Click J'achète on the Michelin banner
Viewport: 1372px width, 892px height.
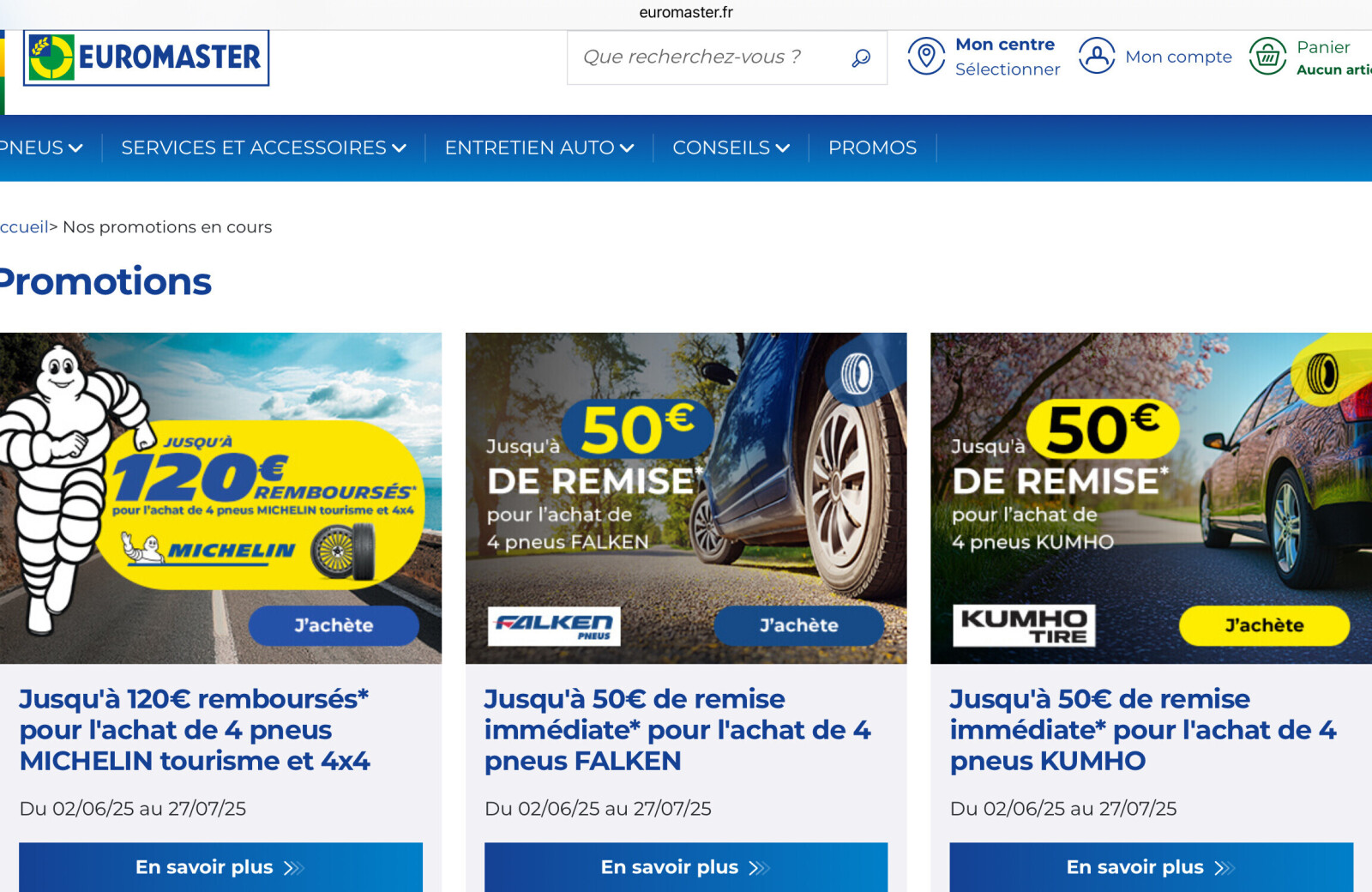coord(334,625)
